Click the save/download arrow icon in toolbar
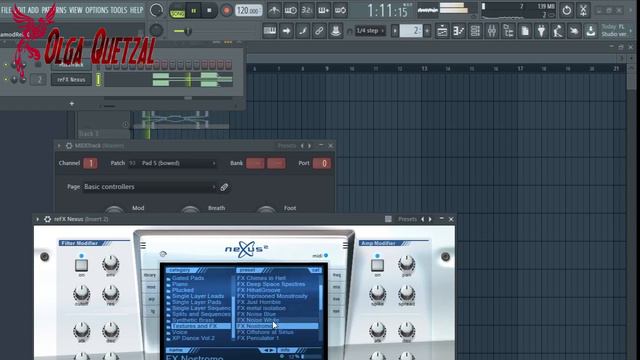The width and height of the screenshot is (640, 360). [591, 31]
